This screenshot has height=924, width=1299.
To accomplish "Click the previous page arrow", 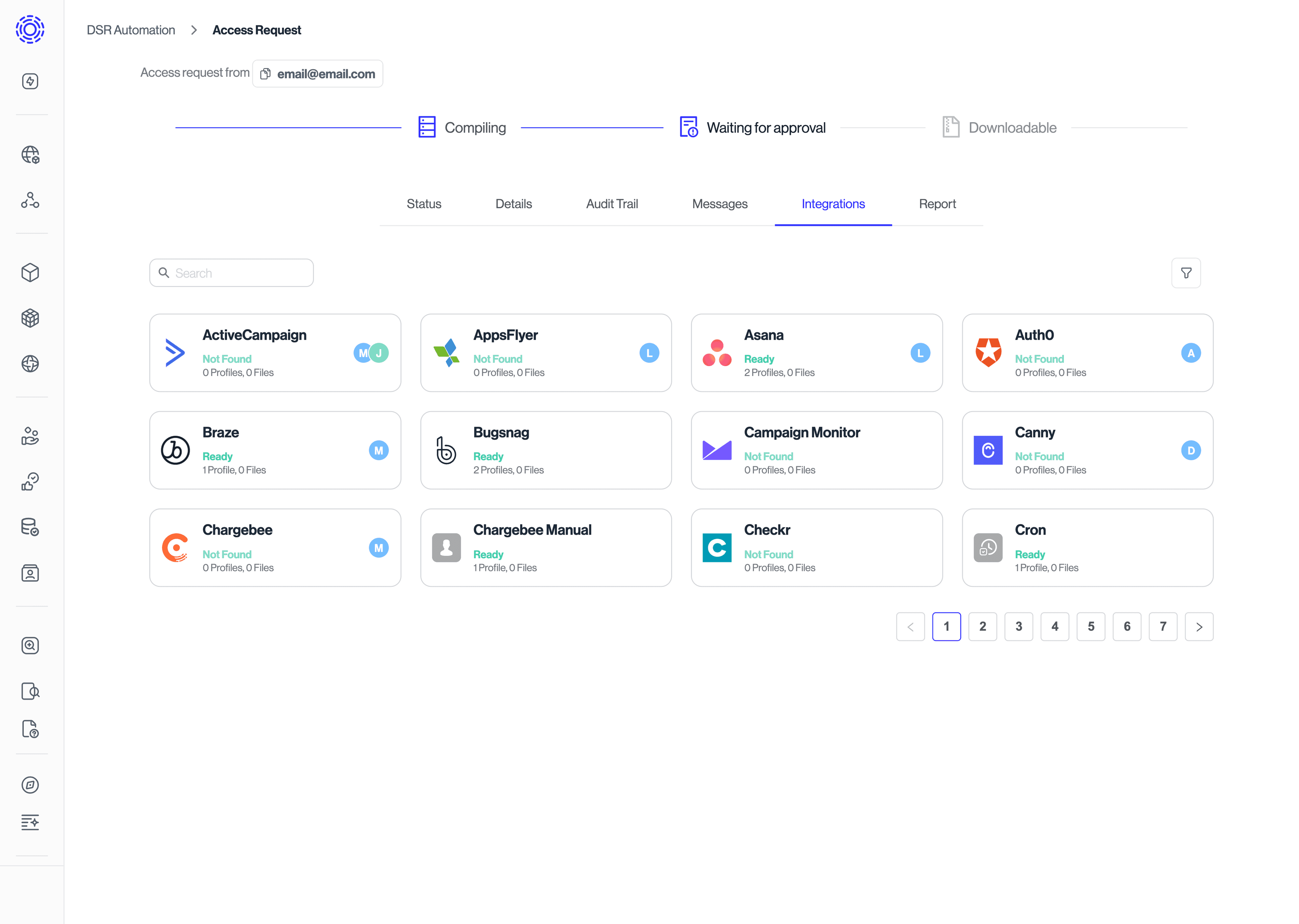I will 911,626.
